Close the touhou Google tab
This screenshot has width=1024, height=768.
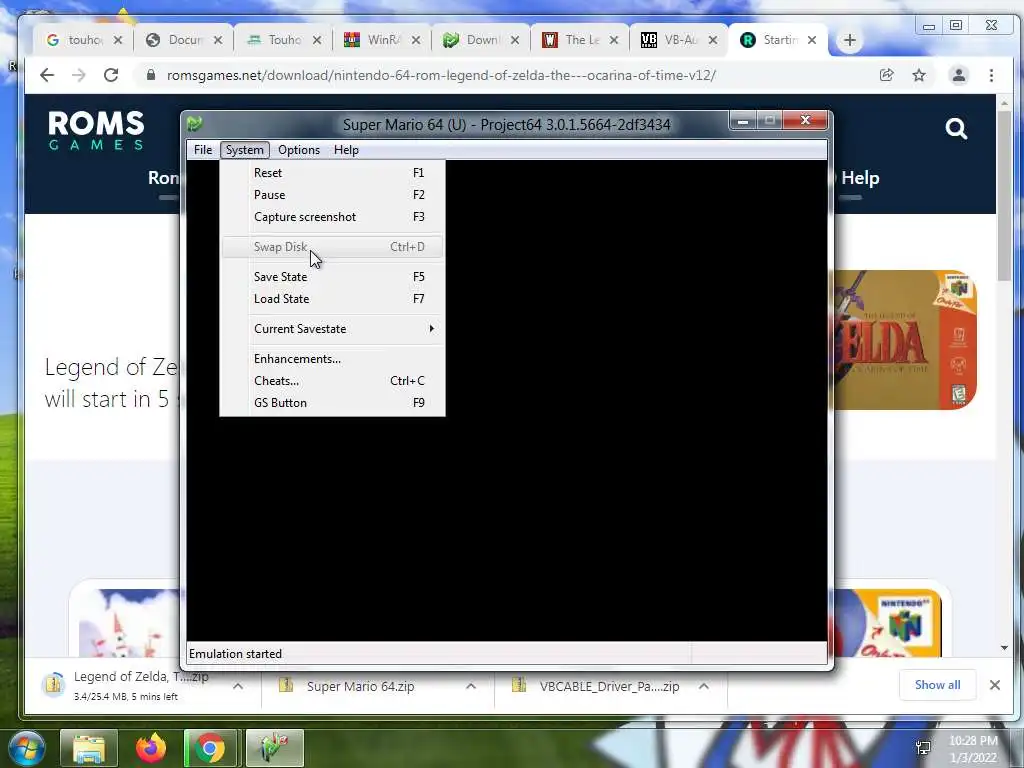point(118,40)
